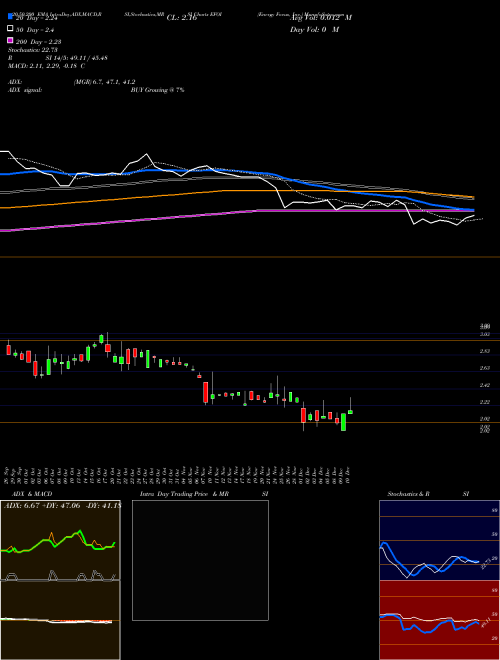Click the blue Stochastics chart panel
The width and height of the screenshot is (500, 660).
point(439,540)
